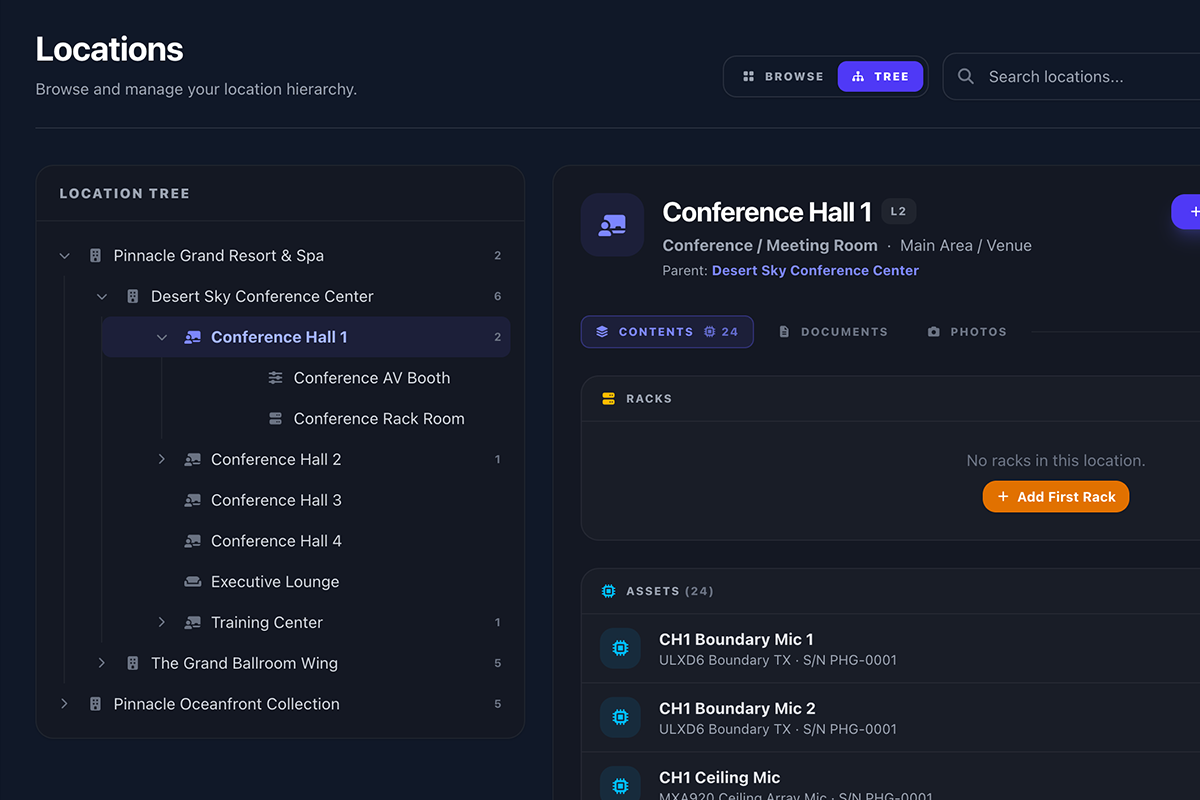The image size is (1200, 800).
Task: Click the CH1 Boundary Mic 1 chip icon
Action: [620, 649]
